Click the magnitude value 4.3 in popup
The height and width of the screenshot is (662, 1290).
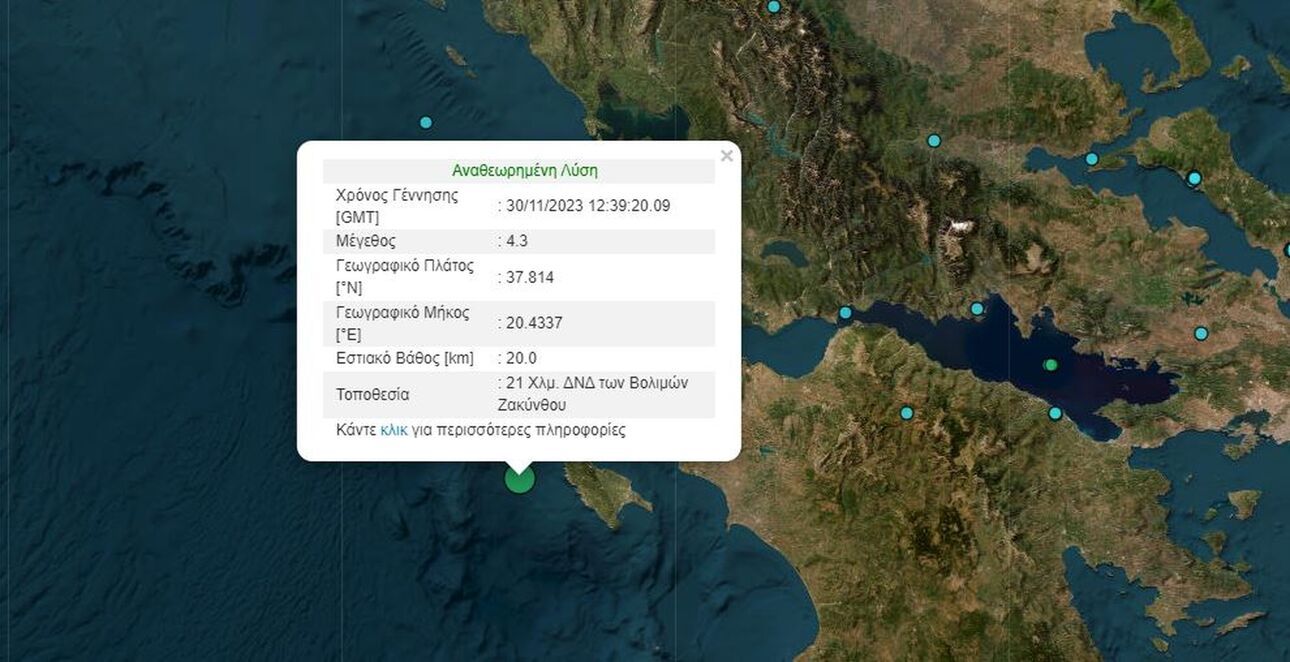519,241
